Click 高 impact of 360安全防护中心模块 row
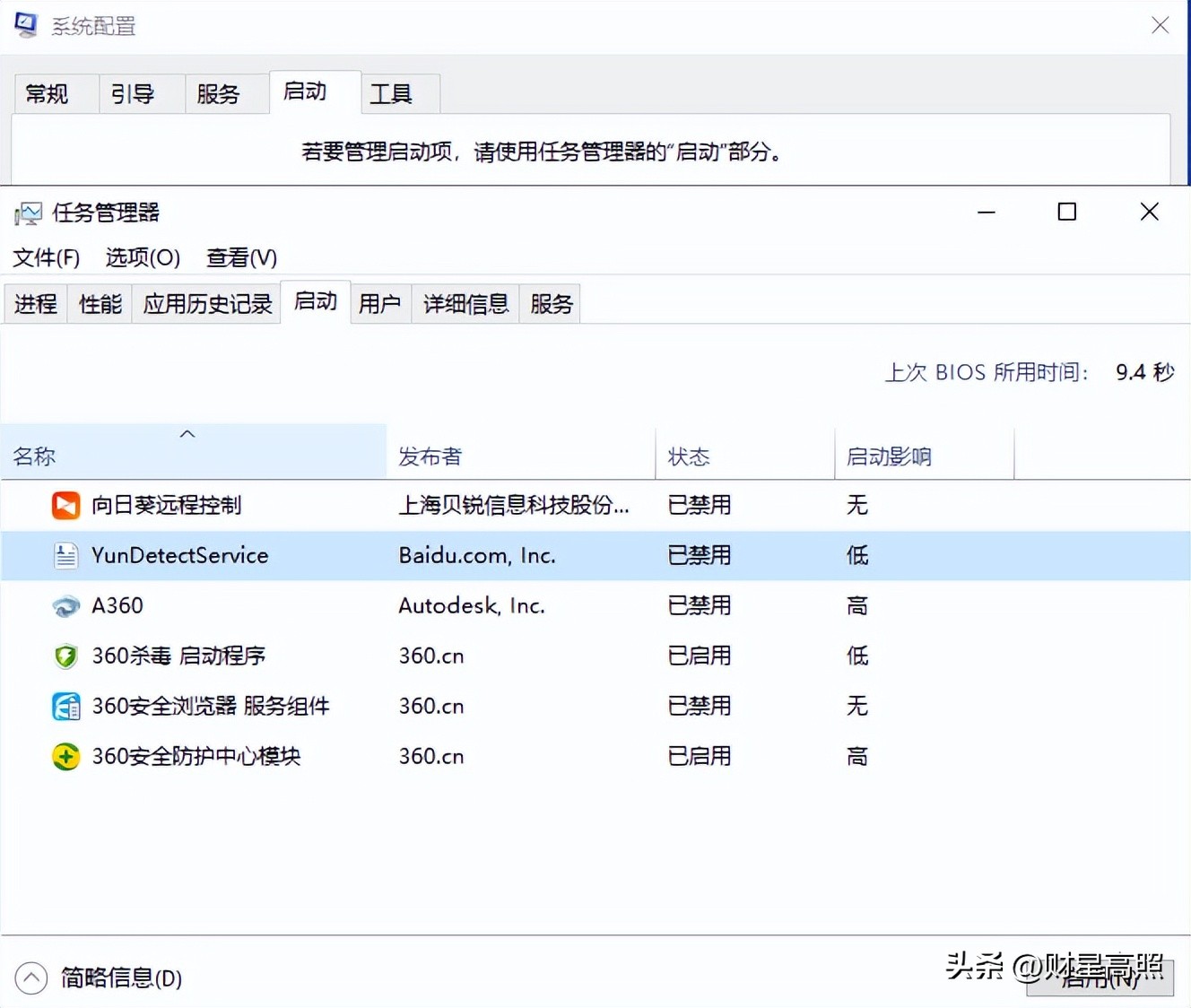 pyautogui.click(x=857, y=757)
